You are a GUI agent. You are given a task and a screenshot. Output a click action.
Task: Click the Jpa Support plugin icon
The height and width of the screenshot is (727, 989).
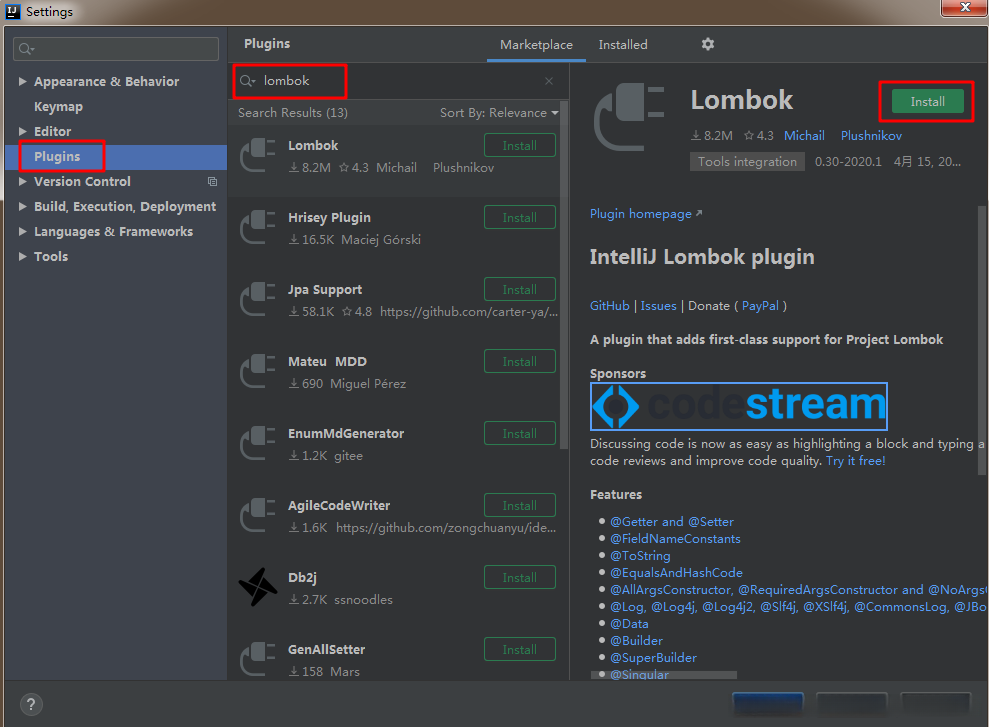tap(257, 299)
